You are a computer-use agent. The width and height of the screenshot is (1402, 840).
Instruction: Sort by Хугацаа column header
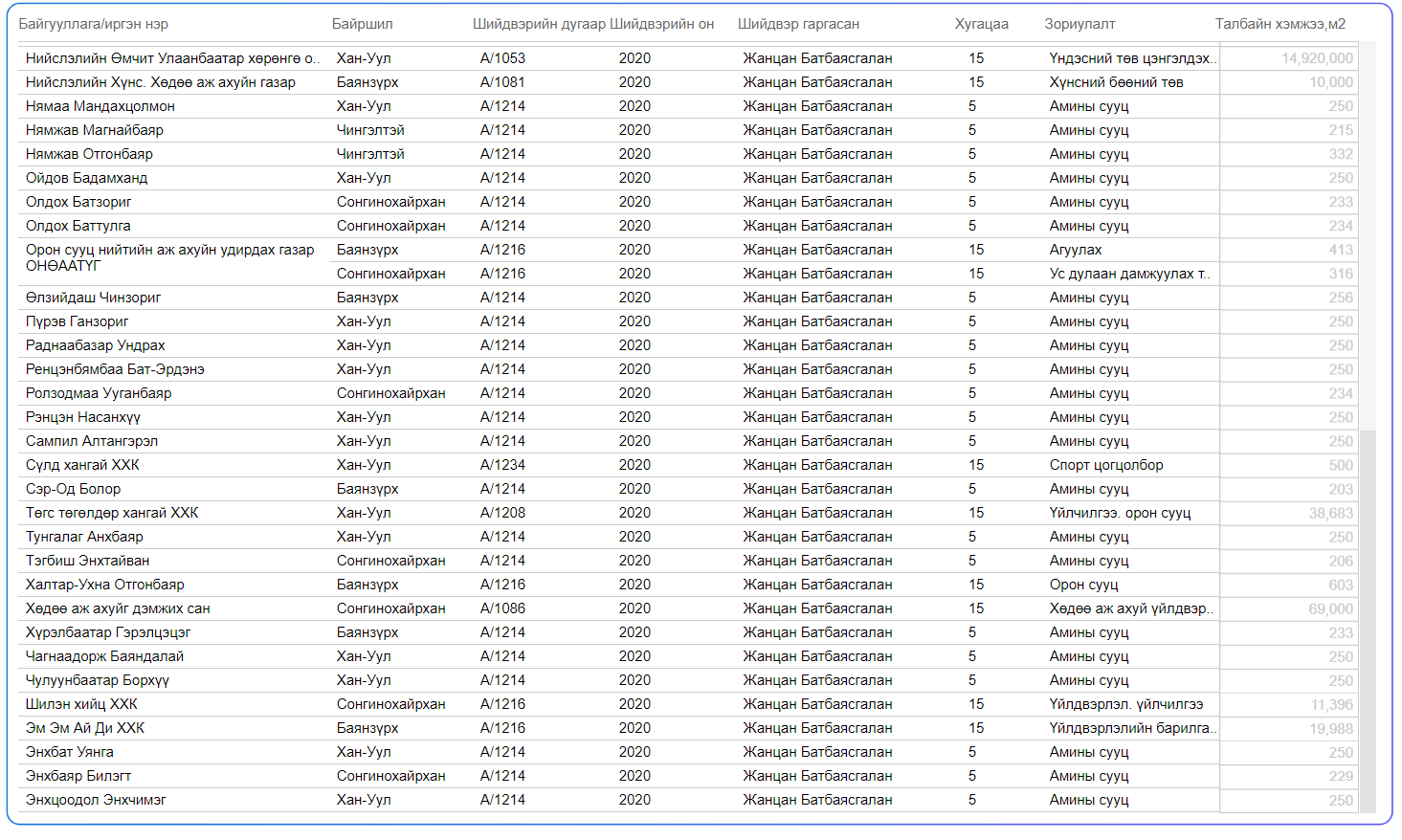[981, 24]
